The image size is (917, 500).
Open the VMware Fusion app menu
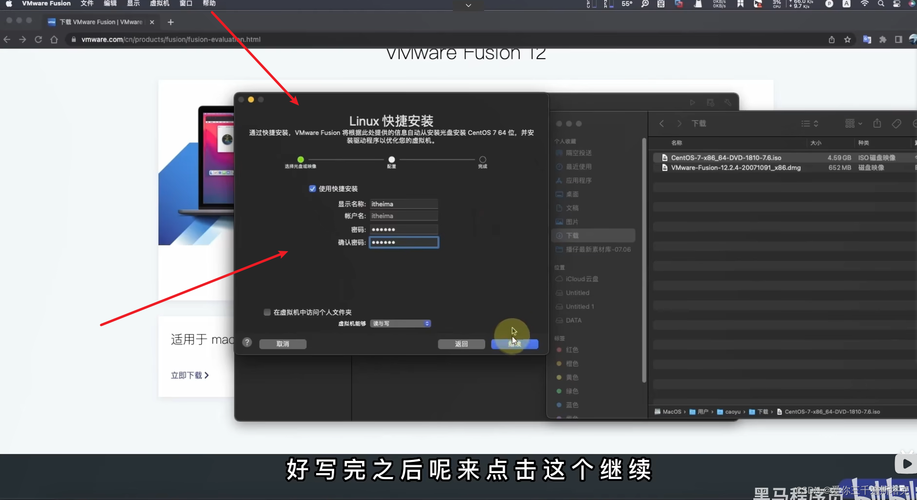tap(46, 4)
